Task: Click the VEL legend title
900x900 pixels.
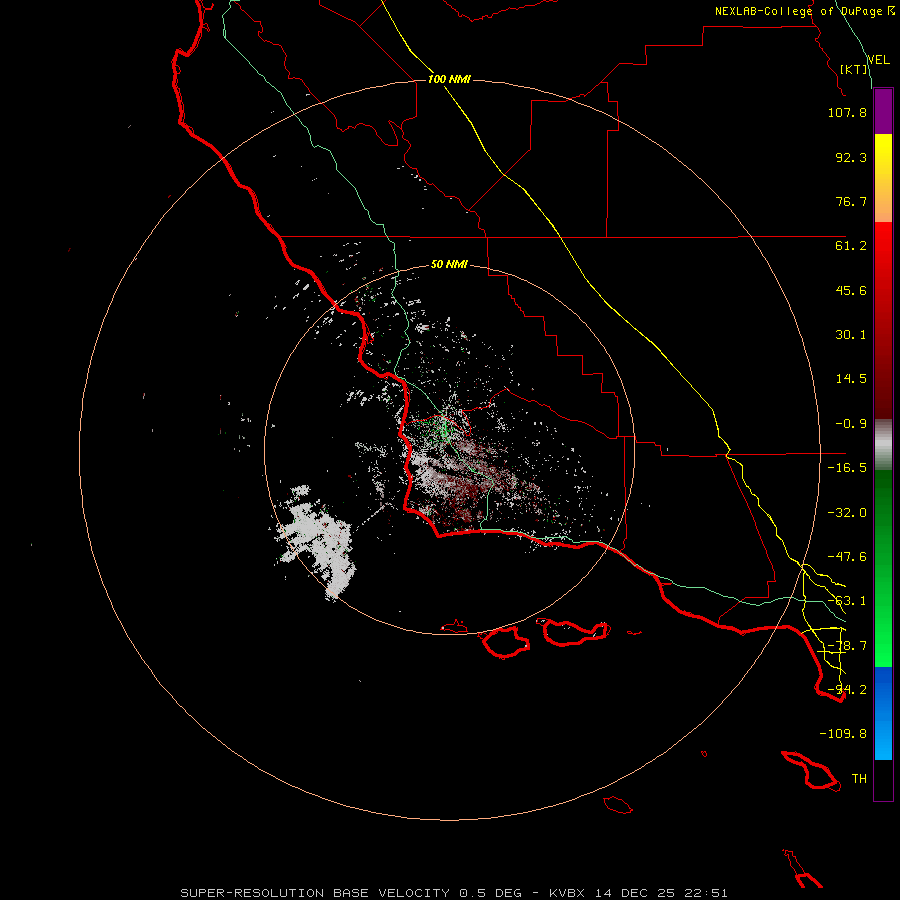Action: click(878, 60)
